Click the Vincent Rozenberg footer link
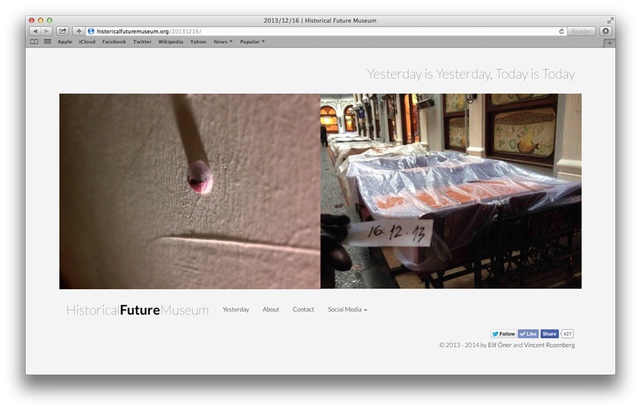Viewport: 640px width, 410px height. click(x=550, y=345)
